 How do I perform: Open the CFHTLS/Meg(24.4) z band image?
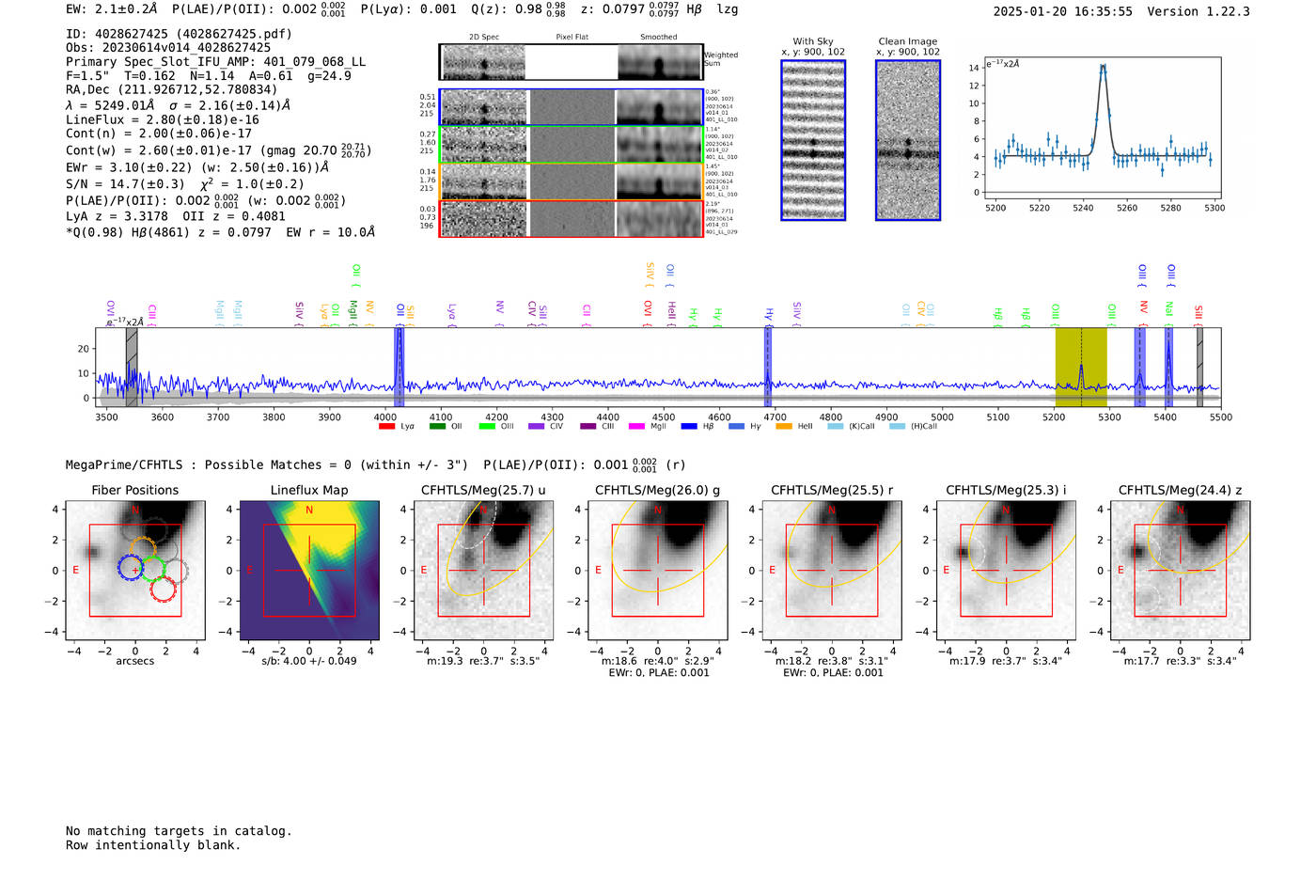click(1181, 571)
